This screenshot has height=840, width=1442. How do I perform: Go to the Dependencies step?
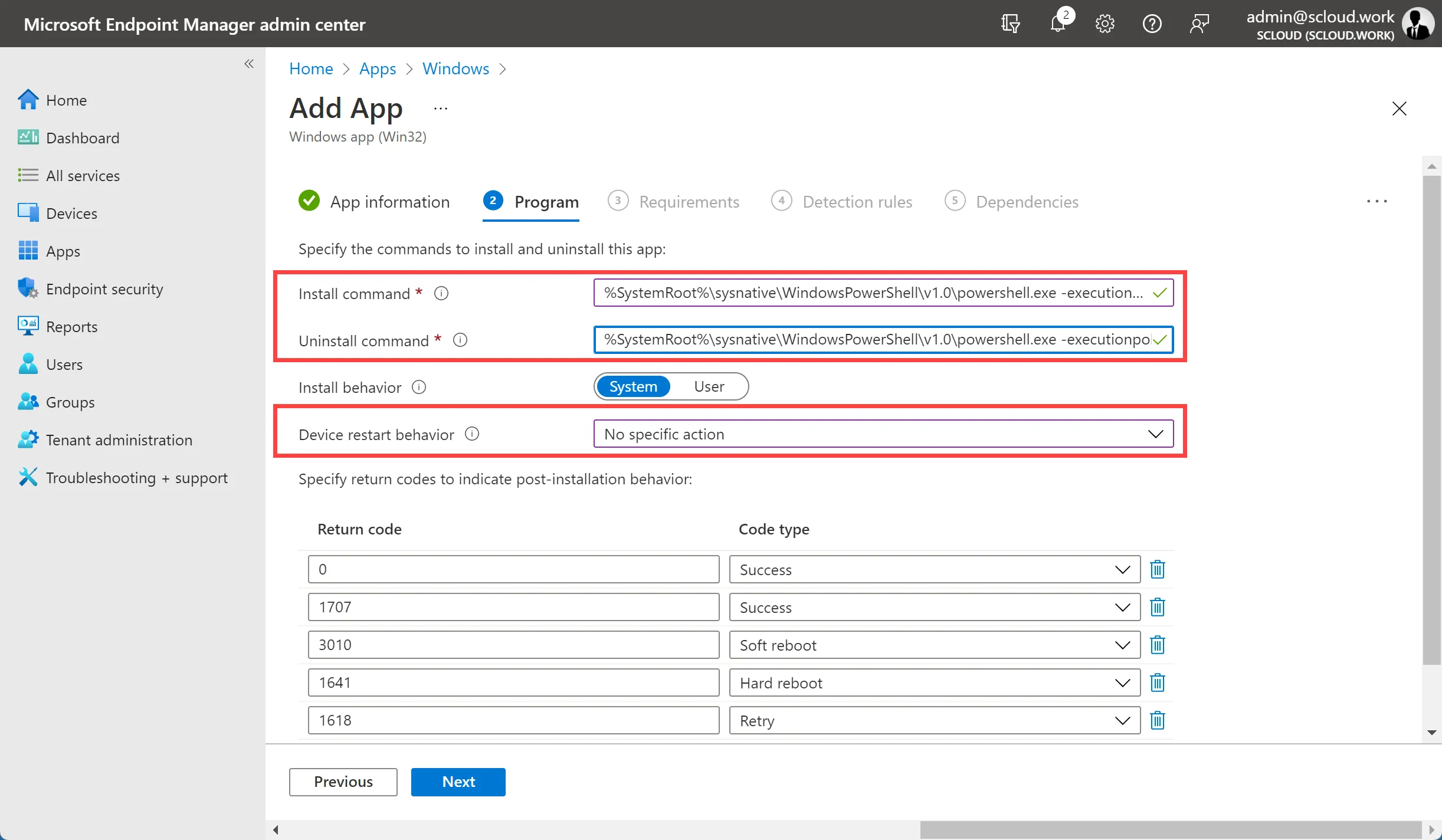click(1011, 202)
